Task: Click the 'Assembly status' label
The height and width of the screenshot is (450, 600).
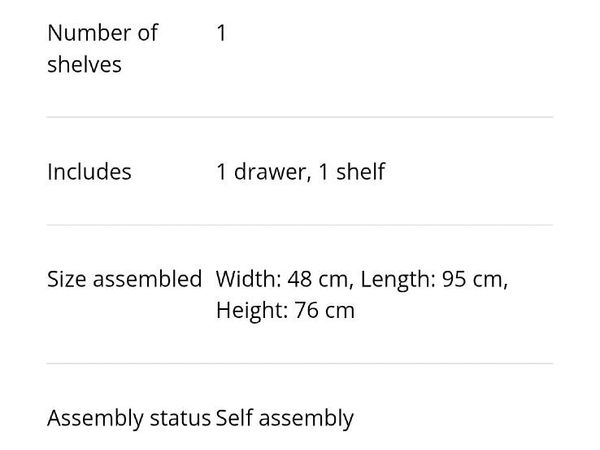Action: (129, 418)
